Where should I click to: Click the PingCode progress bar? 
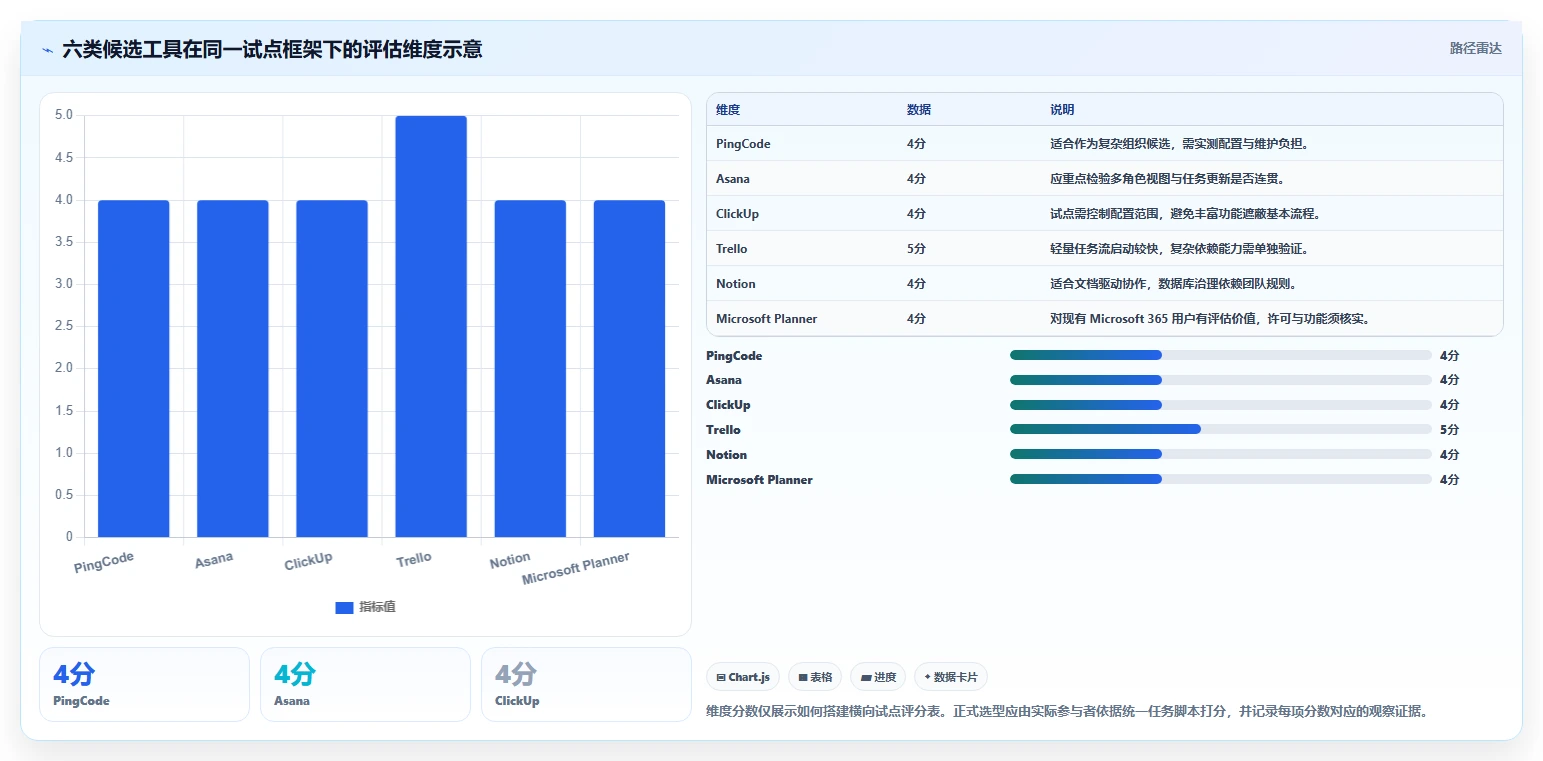(1221, 355)
